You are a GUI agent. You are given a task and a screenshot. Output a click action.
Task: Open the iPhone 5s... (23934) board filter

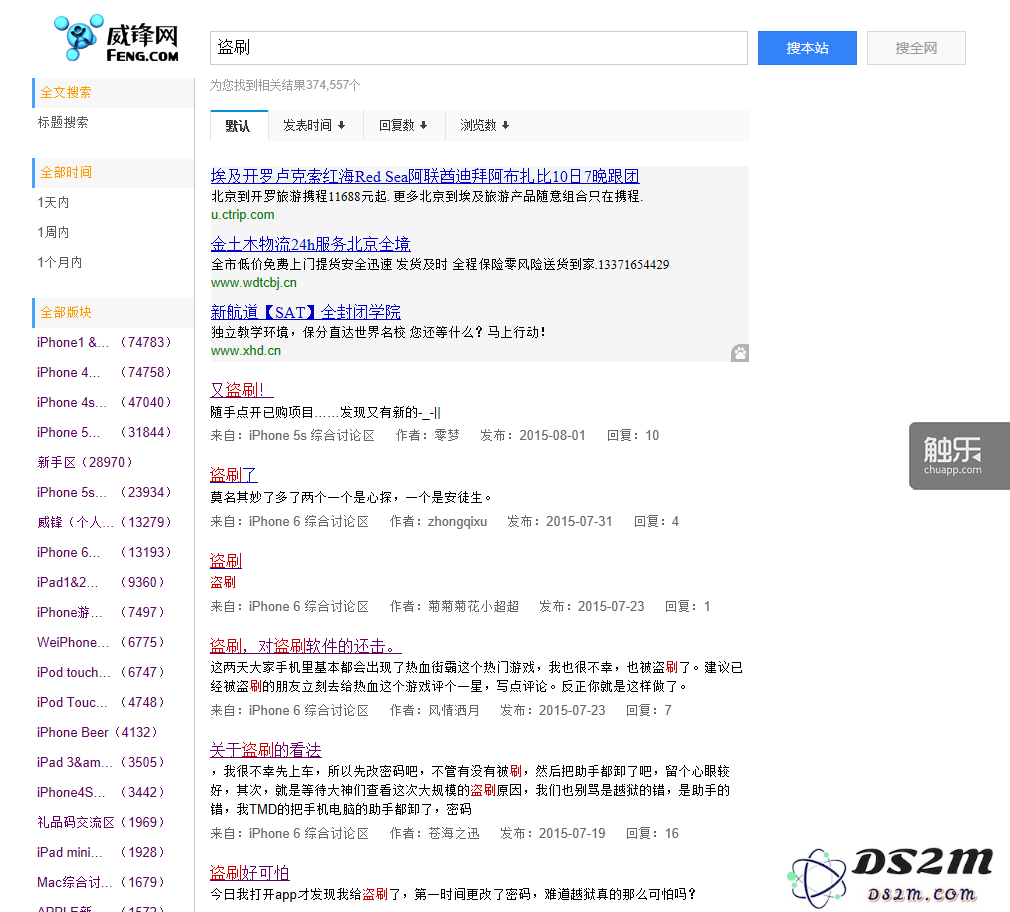104,493
